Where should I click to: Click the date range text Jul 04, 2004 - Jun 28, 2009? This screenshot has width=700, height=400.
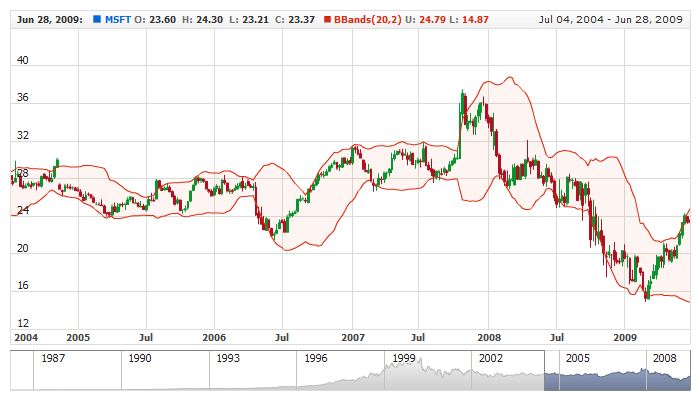pos(615,18)
